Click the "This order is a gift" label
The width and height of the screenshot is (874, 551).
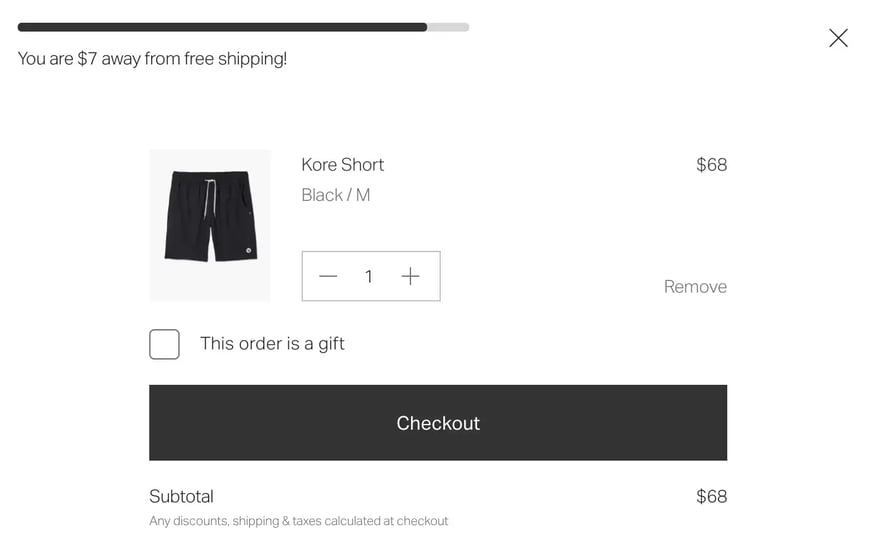272,344
